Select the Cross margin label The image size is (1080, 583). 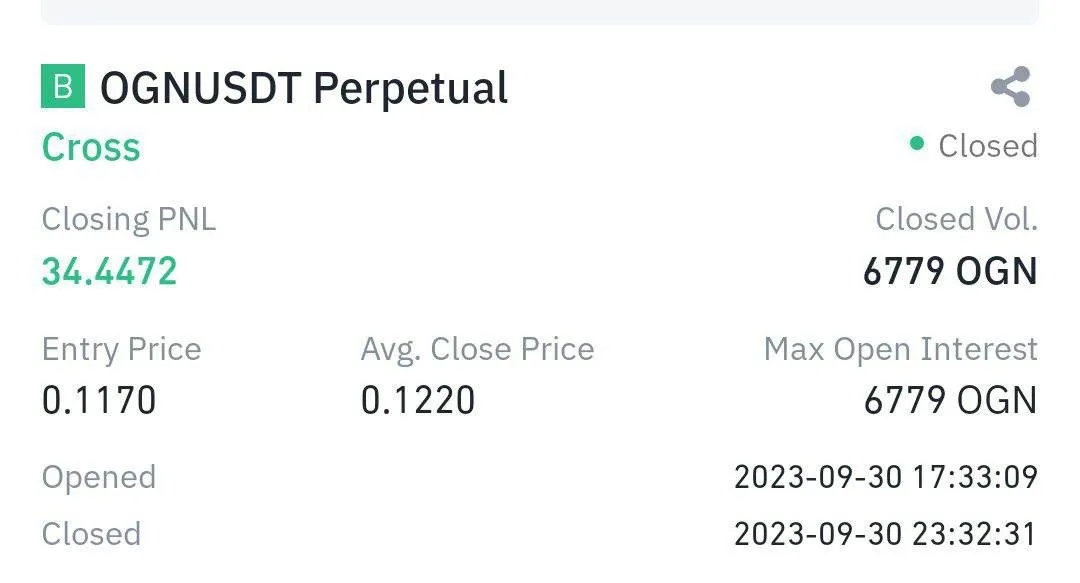click(91, 147)
